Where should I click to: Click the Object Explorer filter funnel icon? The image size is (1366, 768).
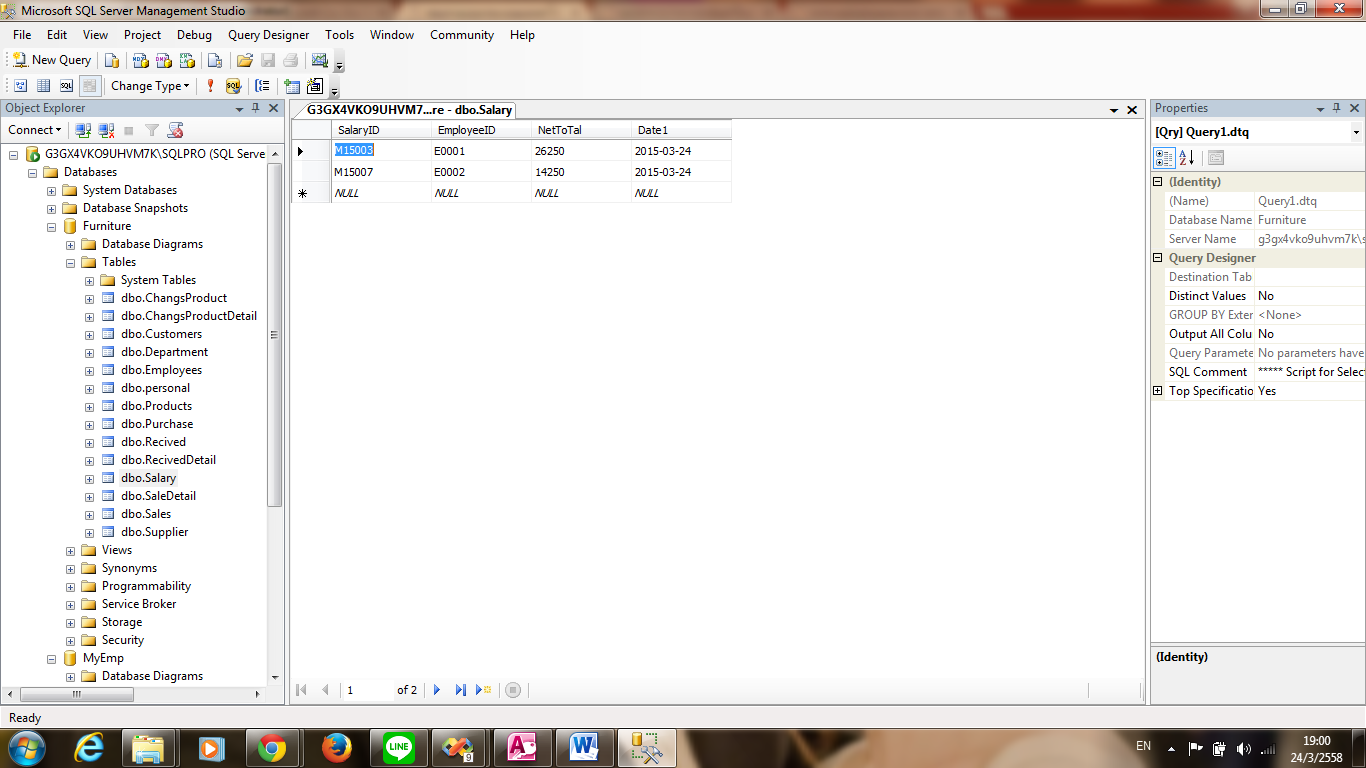point(152,130)
